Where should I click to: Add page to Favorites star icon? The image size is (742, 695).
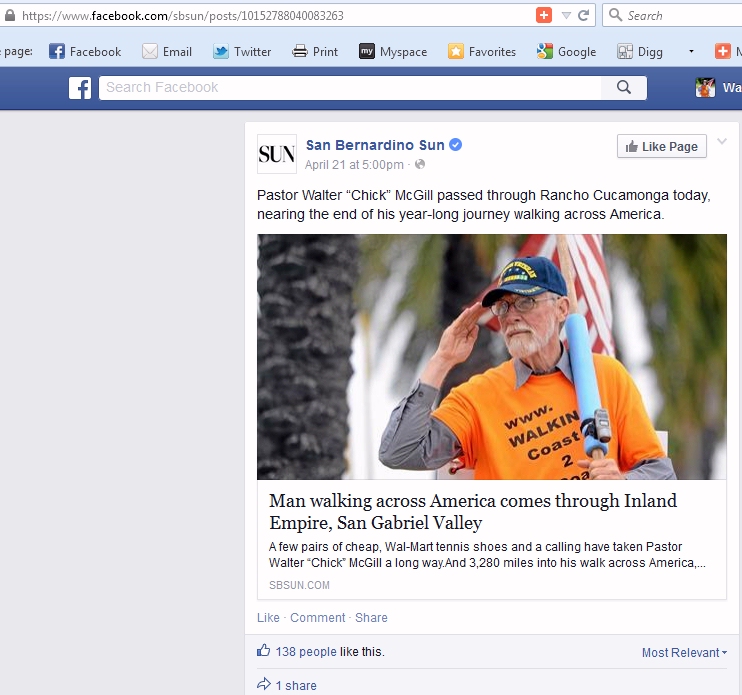coord(456,51)
